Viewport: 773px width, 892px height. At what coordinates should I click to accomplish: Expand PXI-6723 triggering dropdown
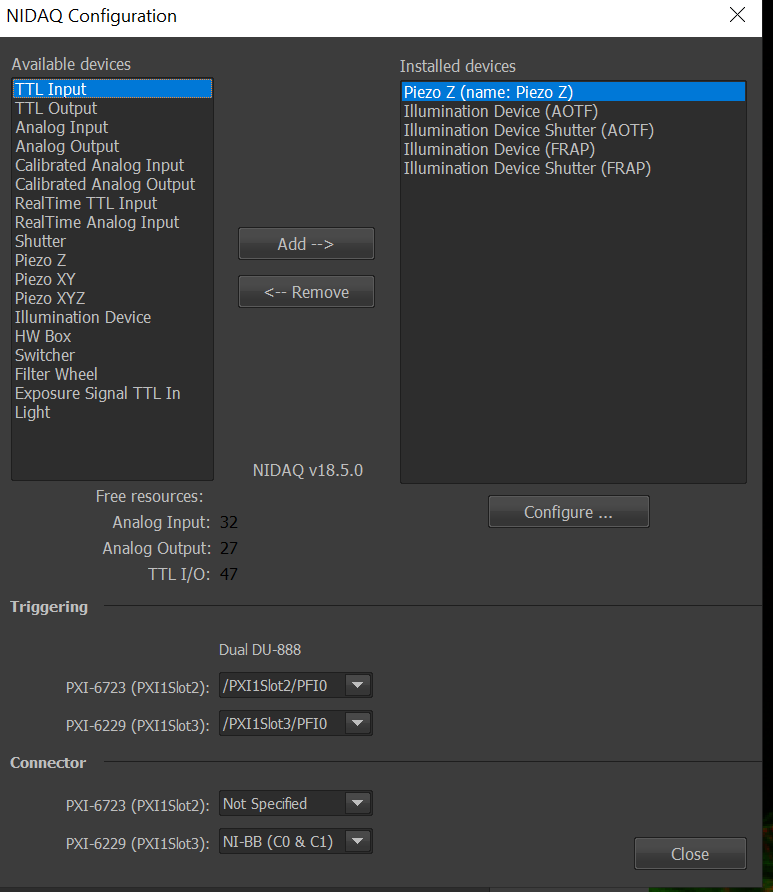pyautogui.click(x=357, y=685)
